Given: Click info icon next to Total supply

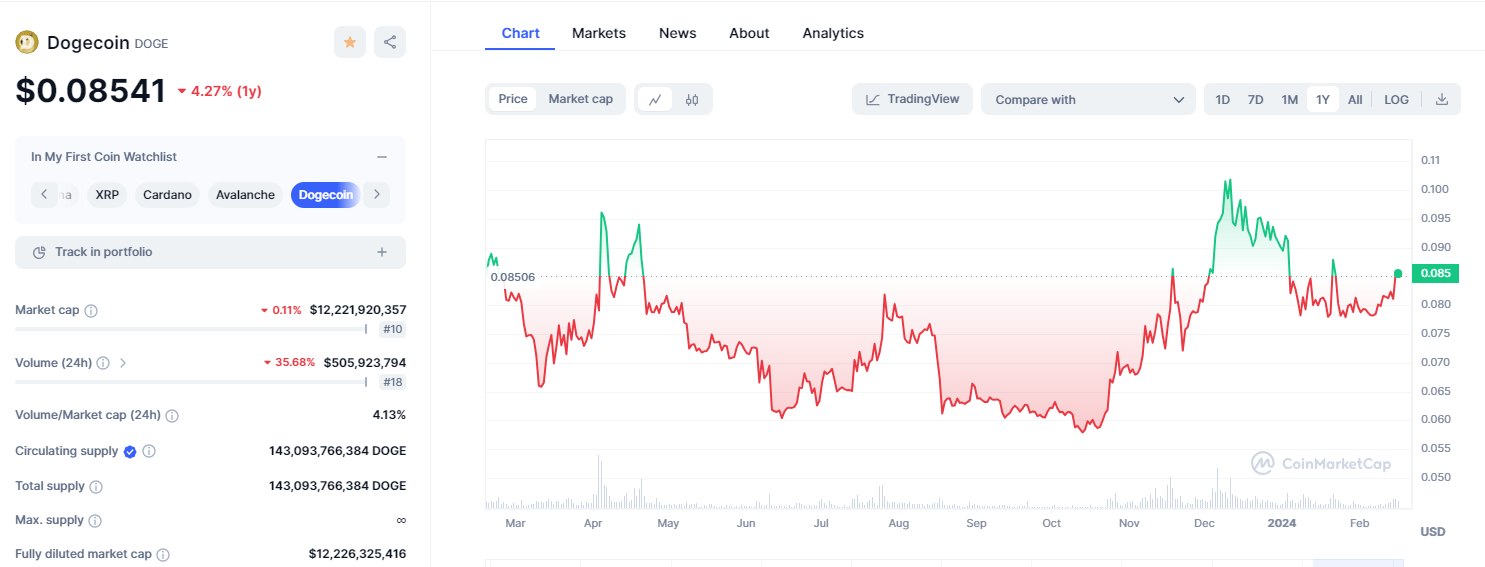Looking at the screenshot, I should pyautogui.click(x=96, y=486).
